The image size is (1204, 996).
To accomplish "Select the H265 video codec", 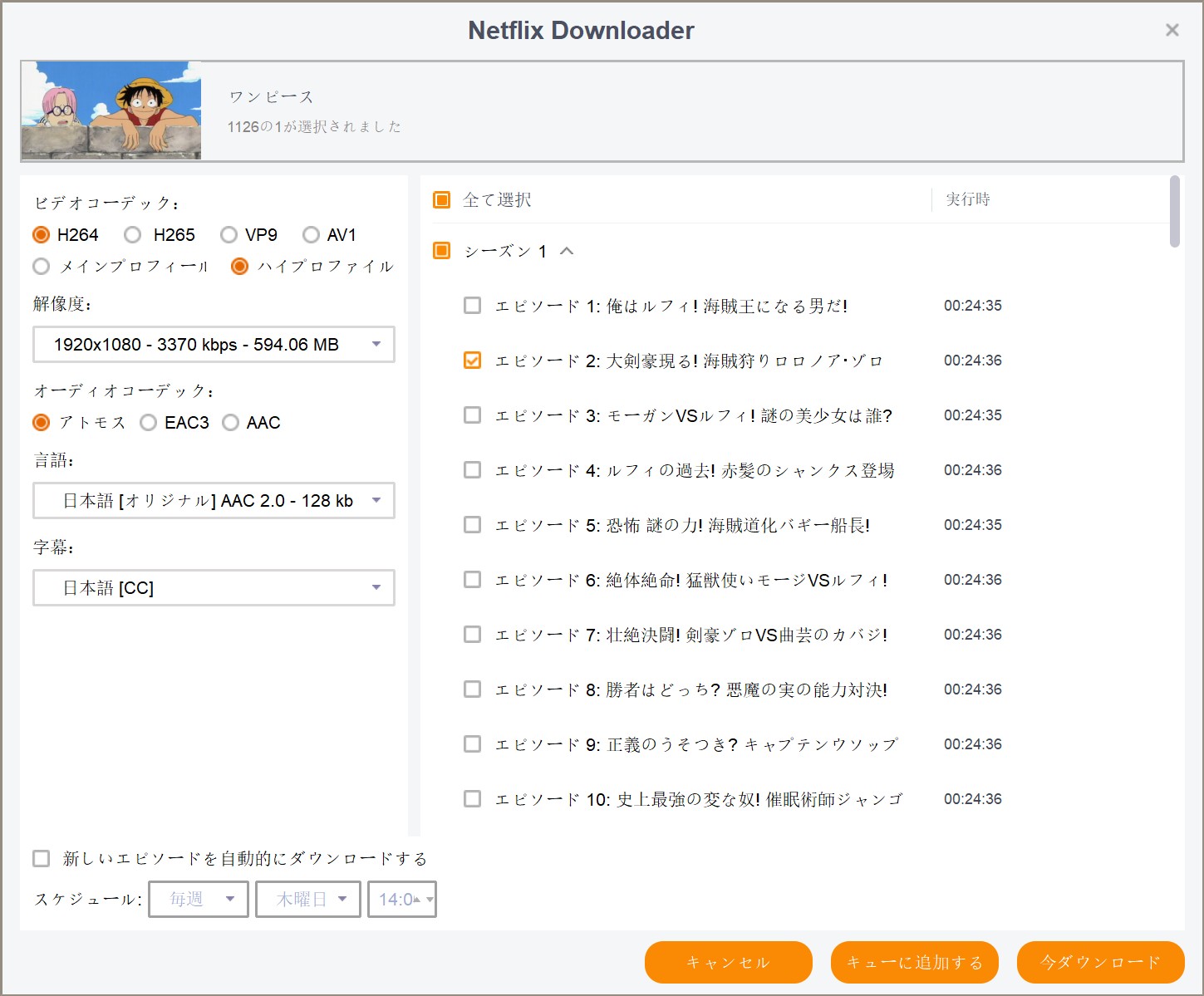I will (132, 235).
